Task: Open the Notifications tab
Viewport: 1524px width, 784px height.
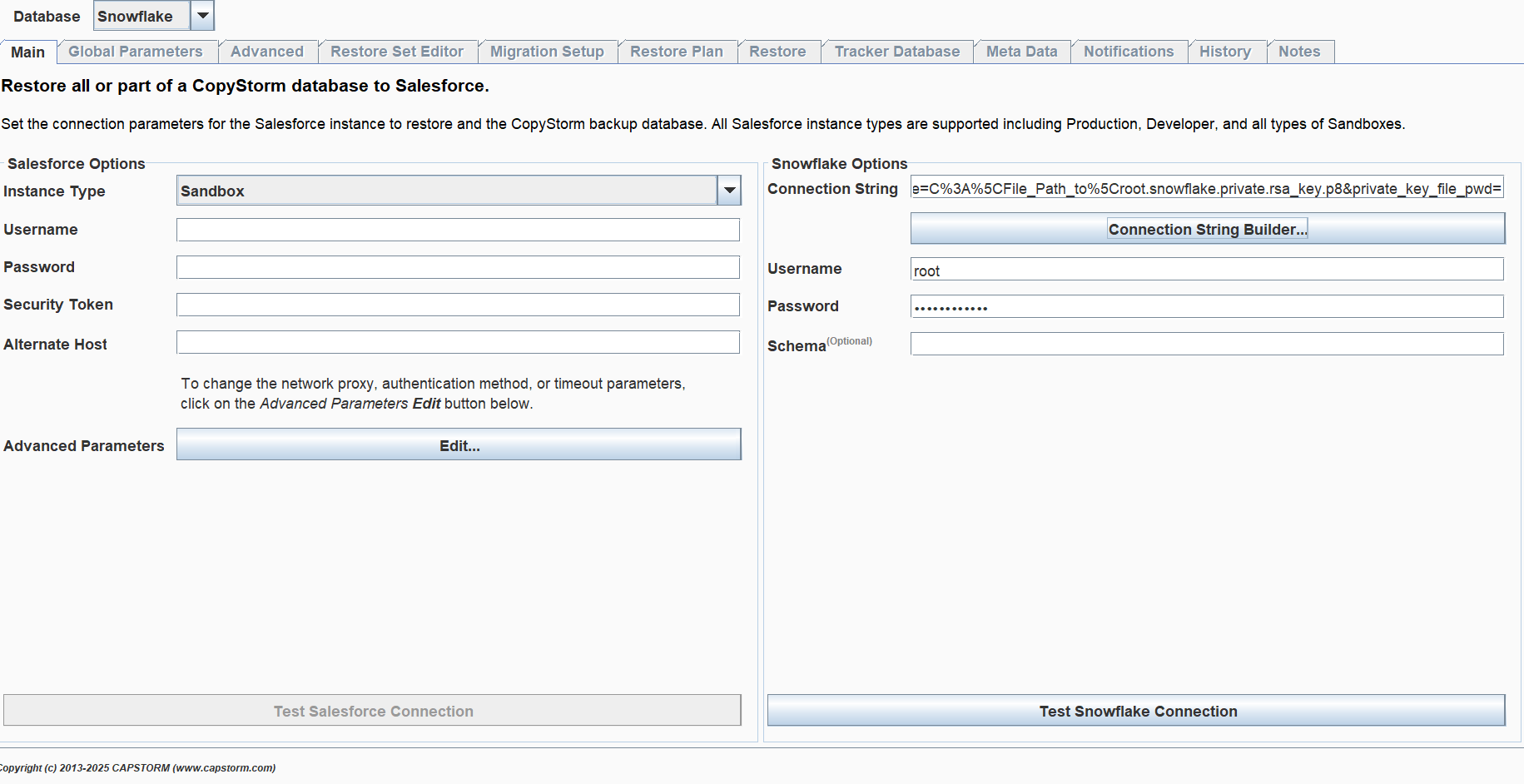Action: tap(1129, 52)
